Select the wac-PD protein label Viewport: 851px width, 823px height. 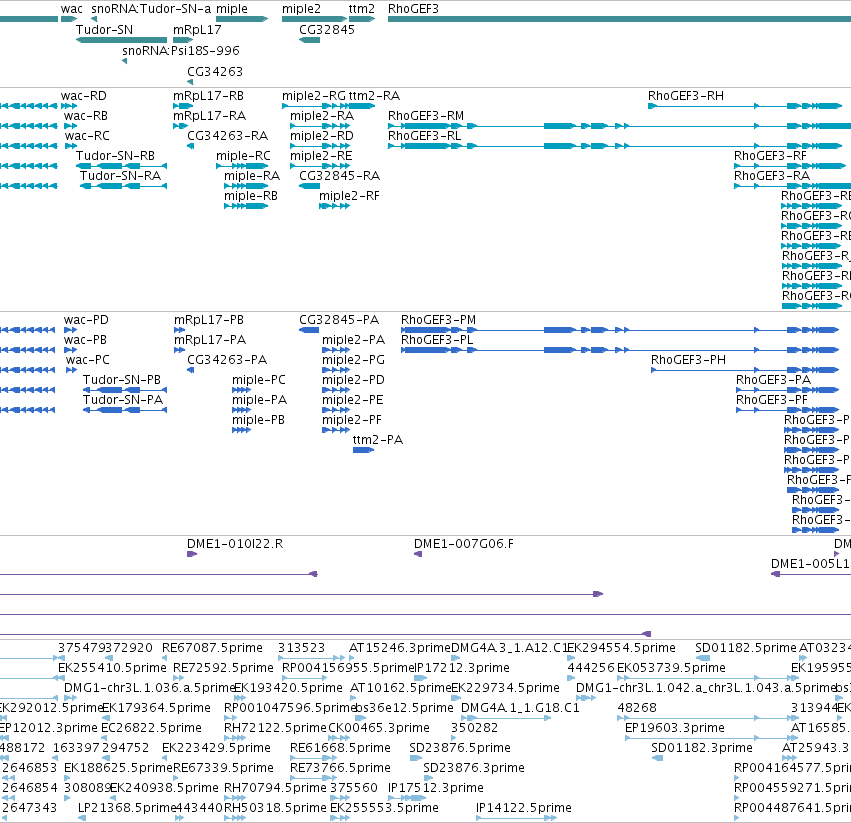(x=86, y=320)
